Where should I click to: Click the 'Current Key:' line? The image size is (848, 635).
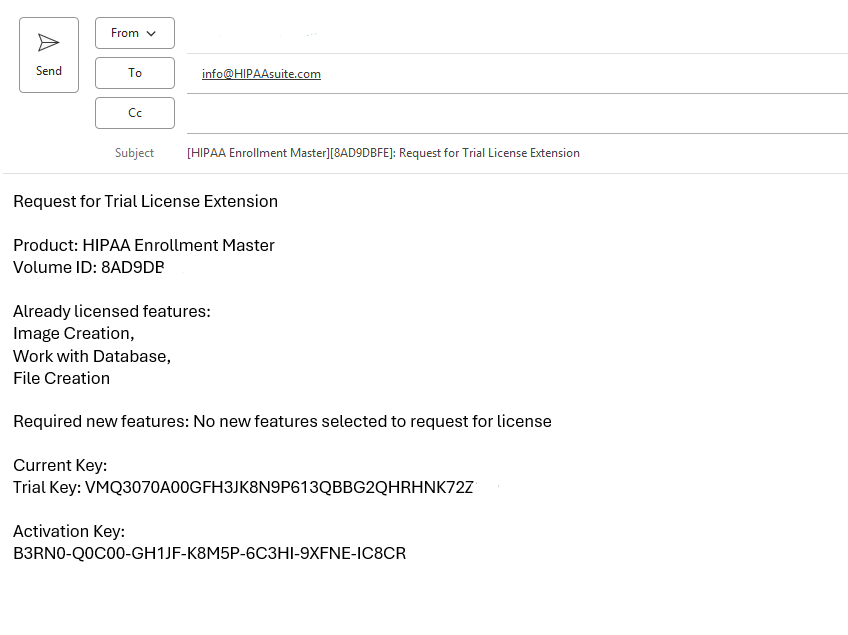(60, 465)
